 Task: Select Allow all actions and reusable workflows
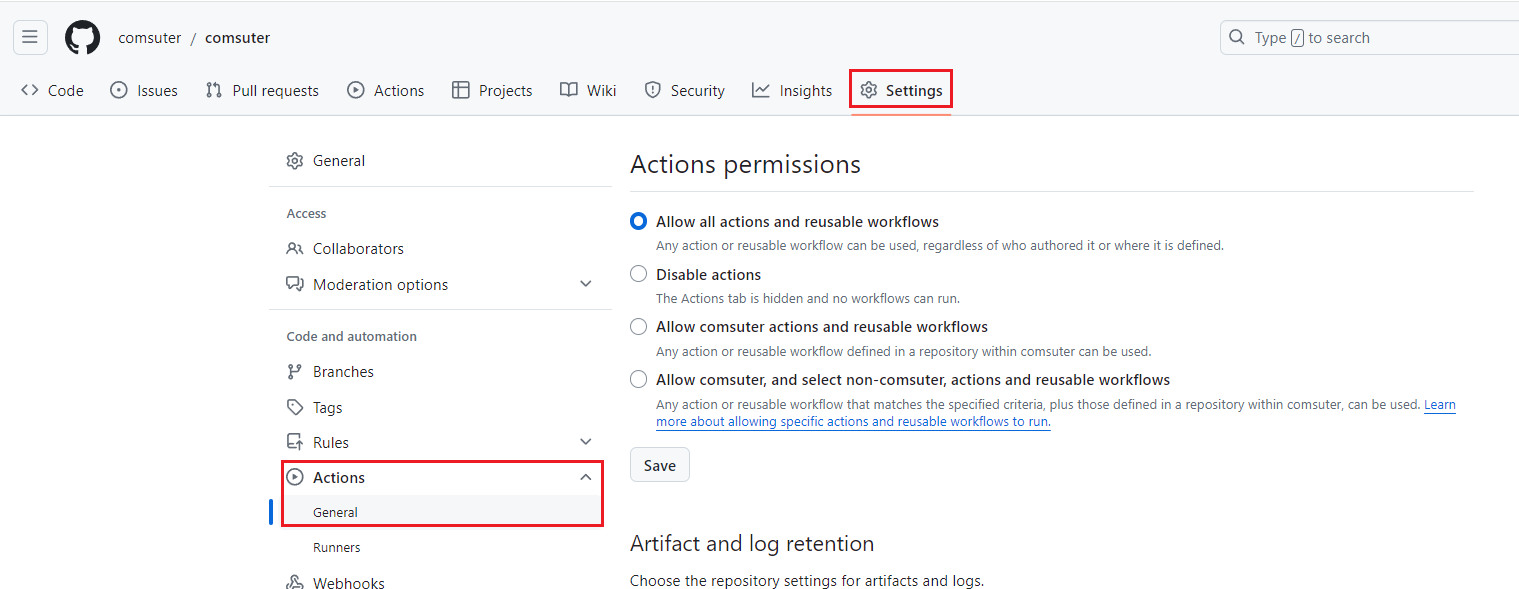point(638,221)
